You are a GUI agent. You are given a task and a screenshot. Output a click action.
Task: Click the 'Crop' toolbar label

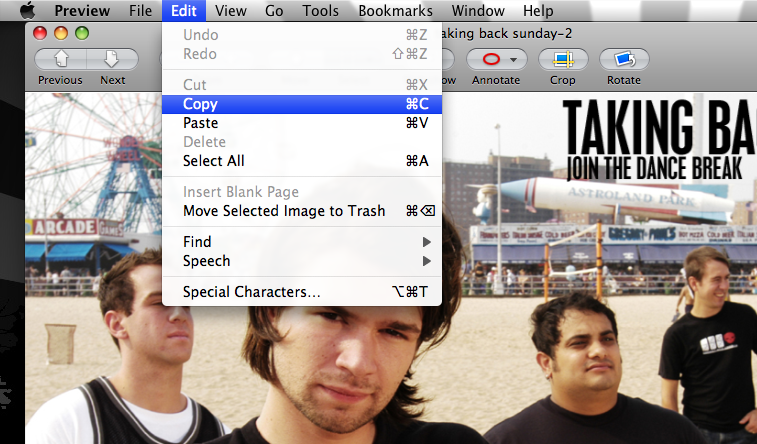point(562,80)
